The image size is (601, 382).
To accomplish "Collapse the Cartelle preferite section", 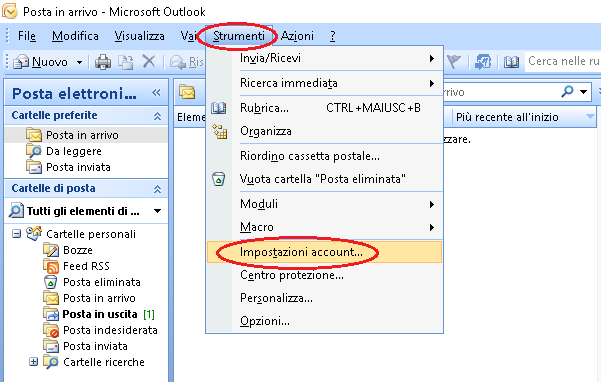I will tap(157, 116).
